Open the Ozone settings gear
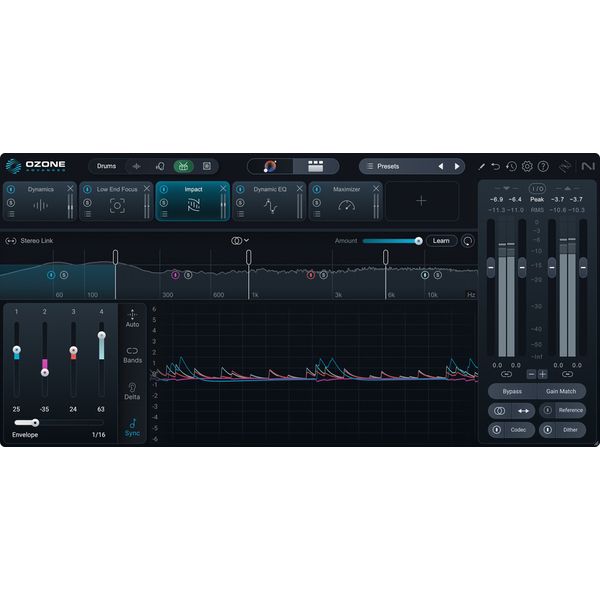Image resolution: width=600 pixels, height=600 pixels. coord(527,166)
